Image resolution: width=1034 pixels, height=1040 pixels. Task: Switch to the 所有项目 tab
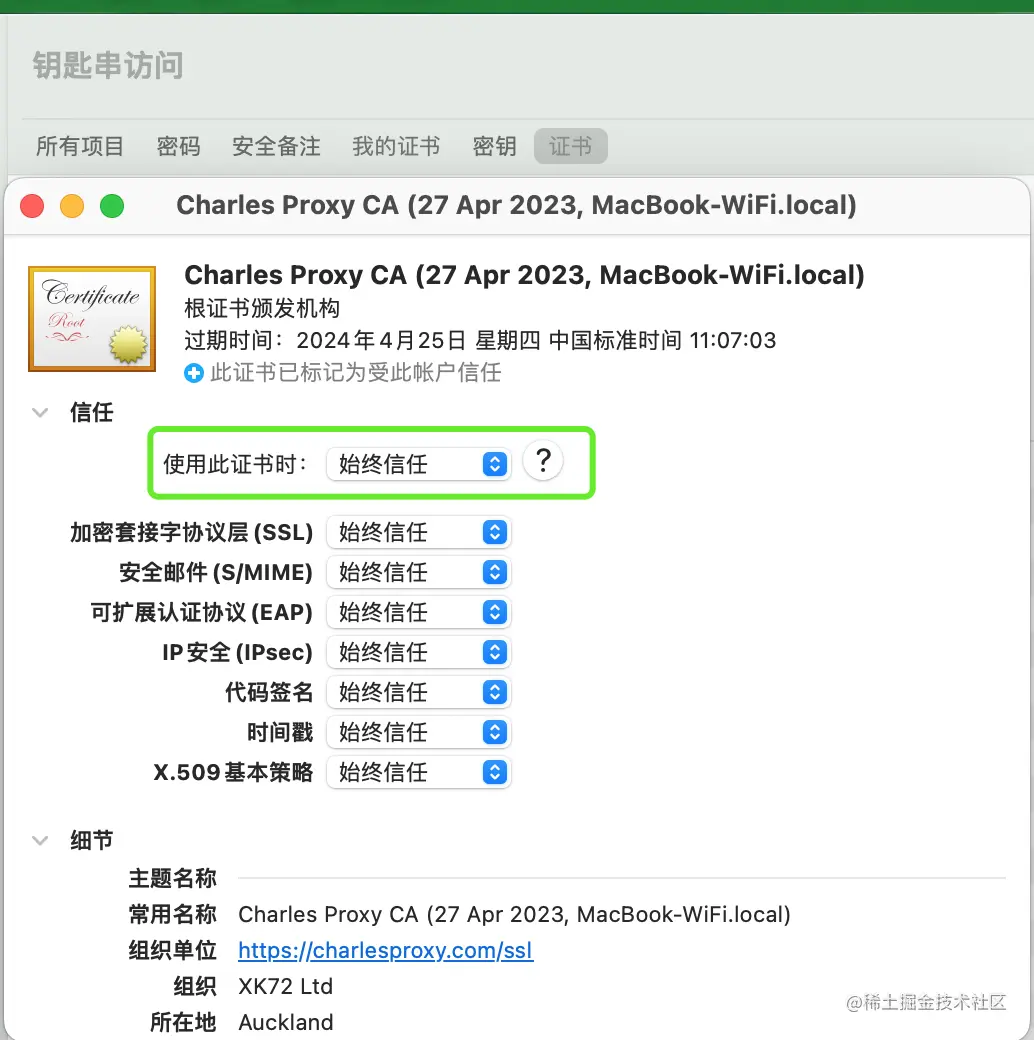coord(80,146)
